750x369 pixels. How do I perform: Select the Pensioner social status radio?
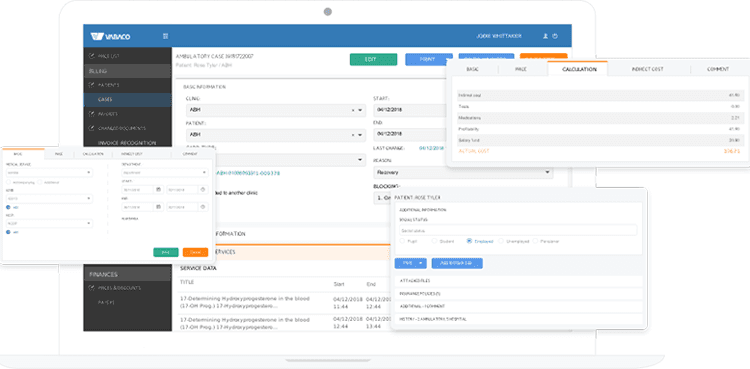535,241
